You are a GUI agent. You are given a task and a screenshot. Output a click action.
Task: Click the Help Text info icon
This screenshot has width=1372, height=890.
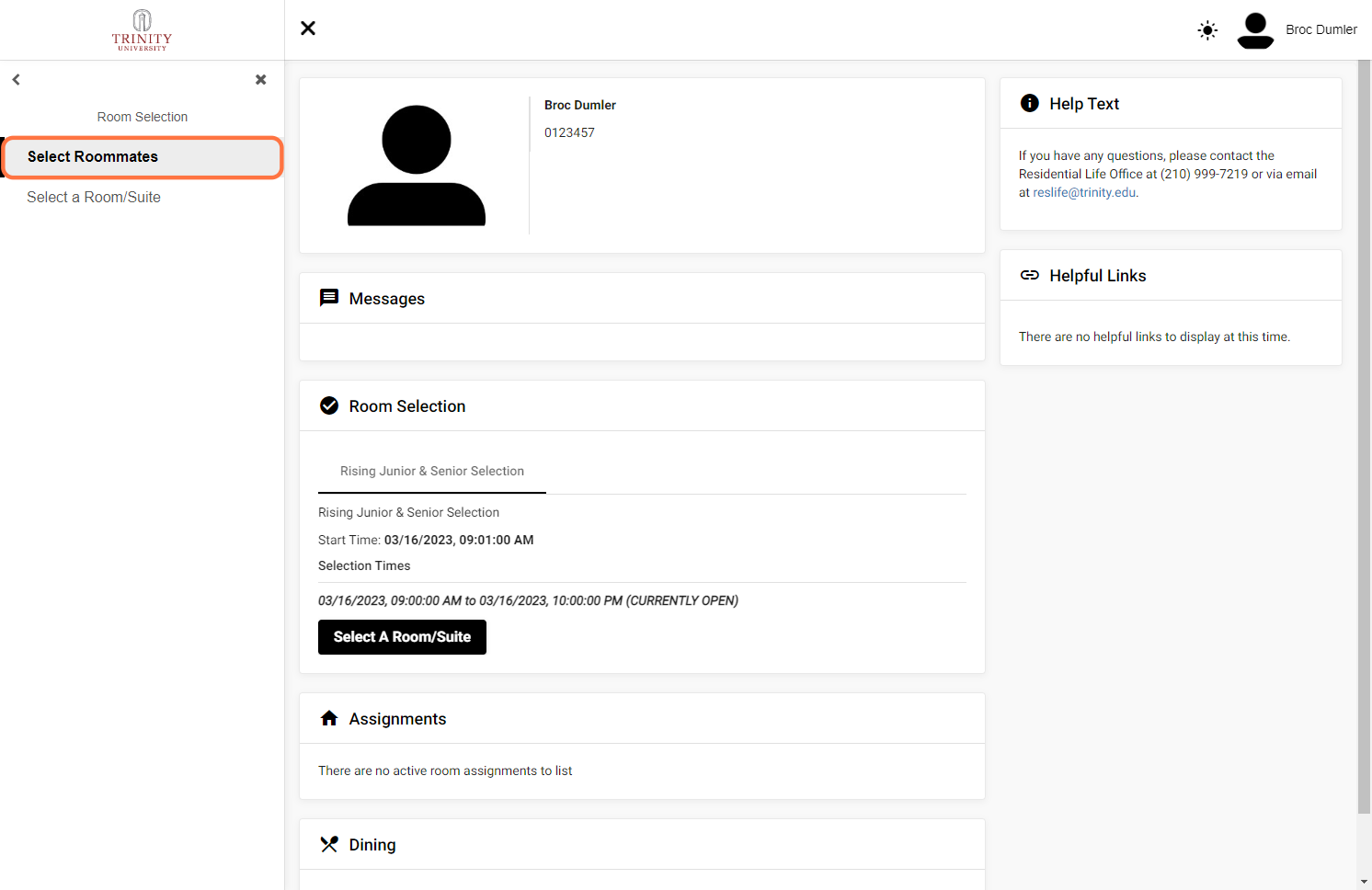[1030, 103]
